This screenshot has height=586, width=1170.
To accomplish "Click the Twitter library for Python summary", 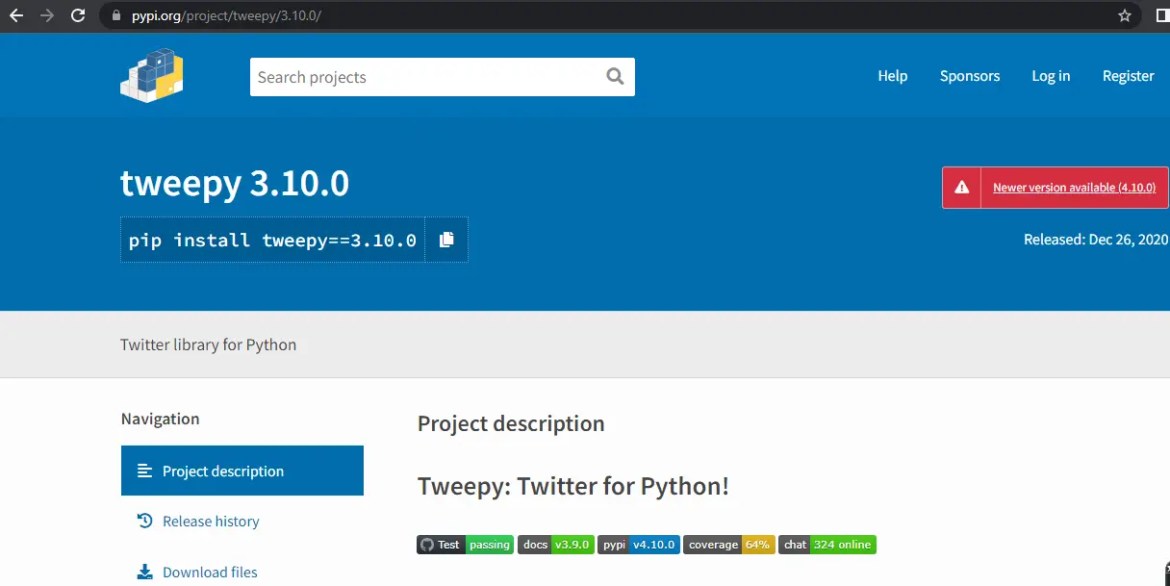I will click(x=208, y=345).
